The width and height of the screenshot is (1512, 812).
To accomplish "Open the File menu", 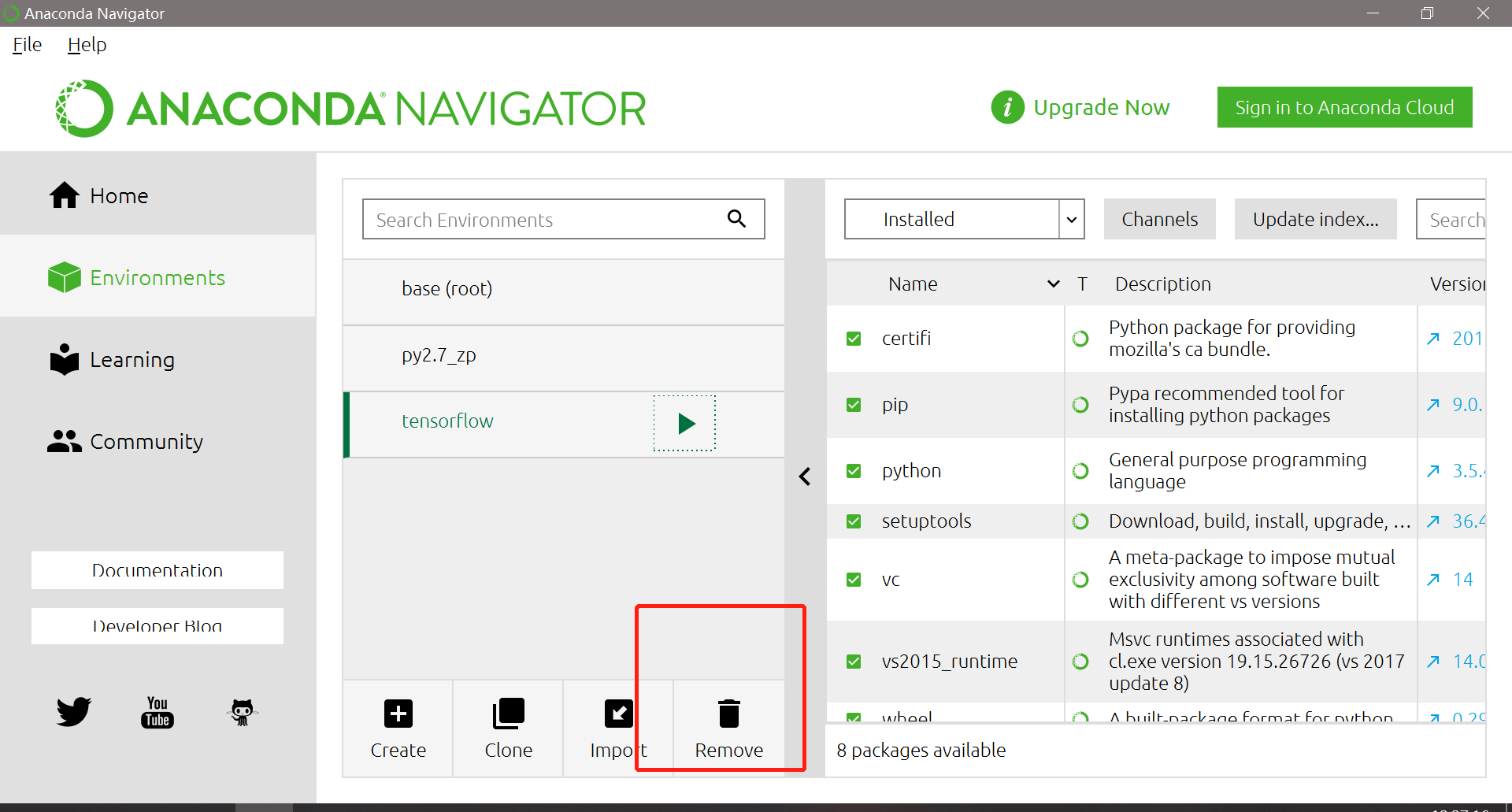I will [x=27, y=45].
